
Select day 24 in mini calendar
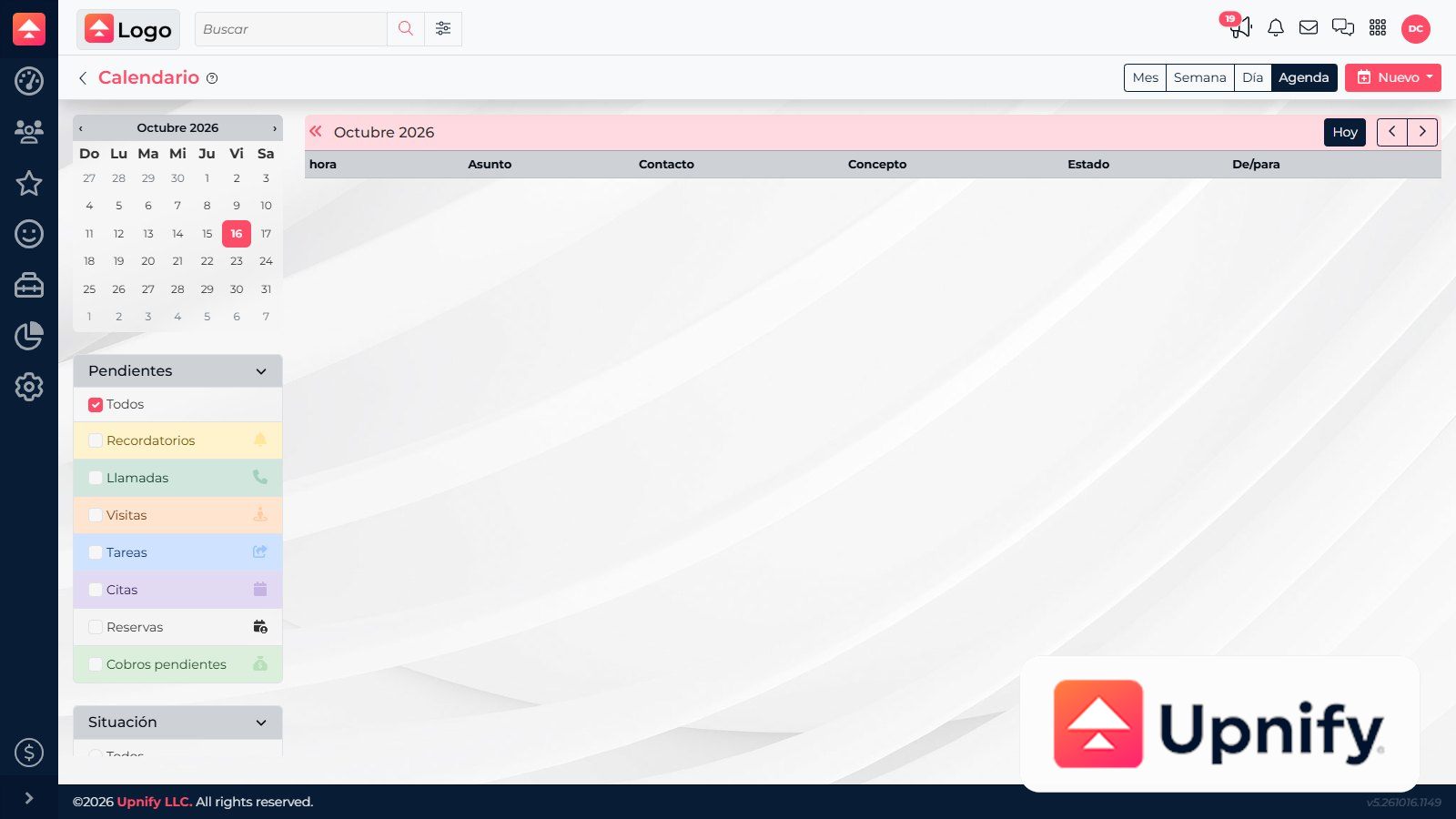tap(266, 261)
